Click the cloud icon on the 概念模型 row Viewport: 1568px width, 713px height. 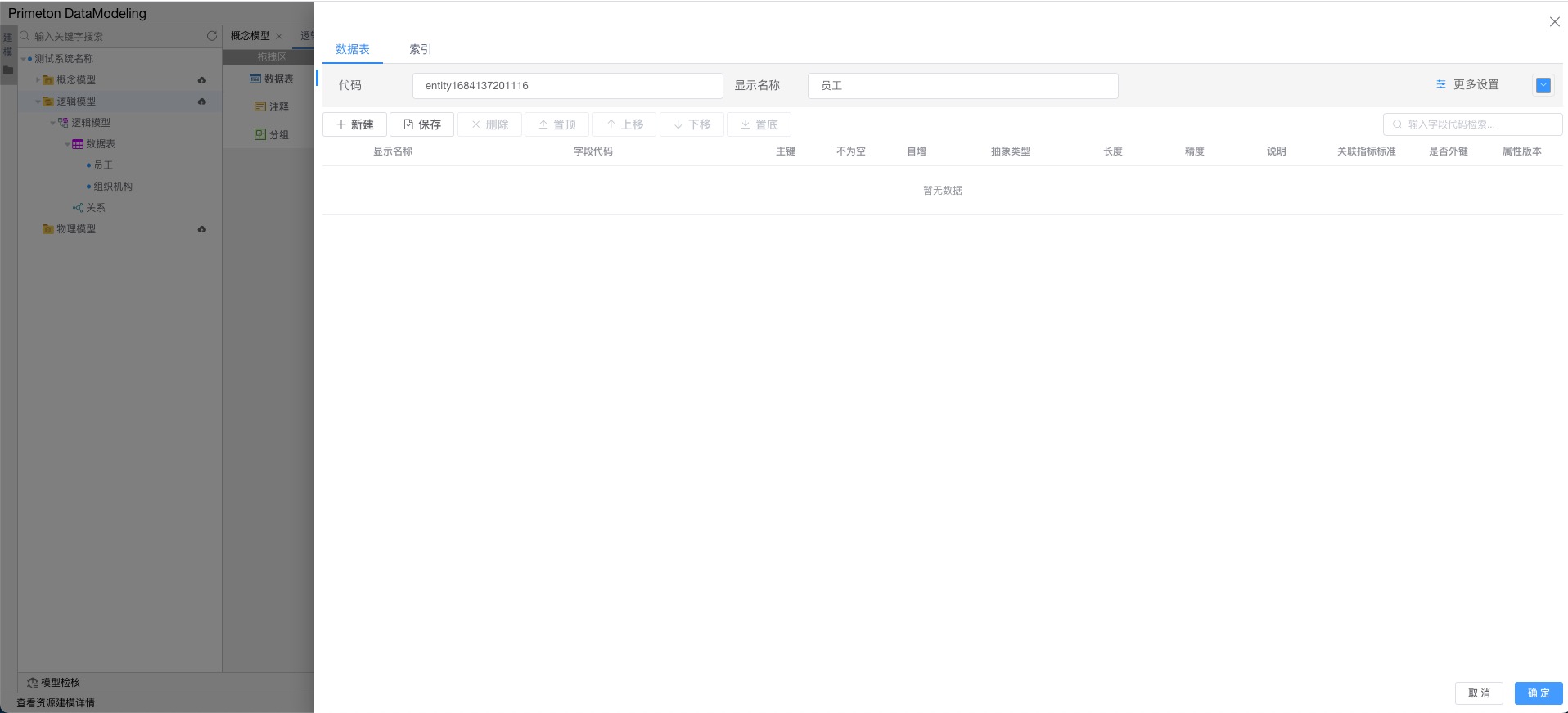[x=202, y=80]
